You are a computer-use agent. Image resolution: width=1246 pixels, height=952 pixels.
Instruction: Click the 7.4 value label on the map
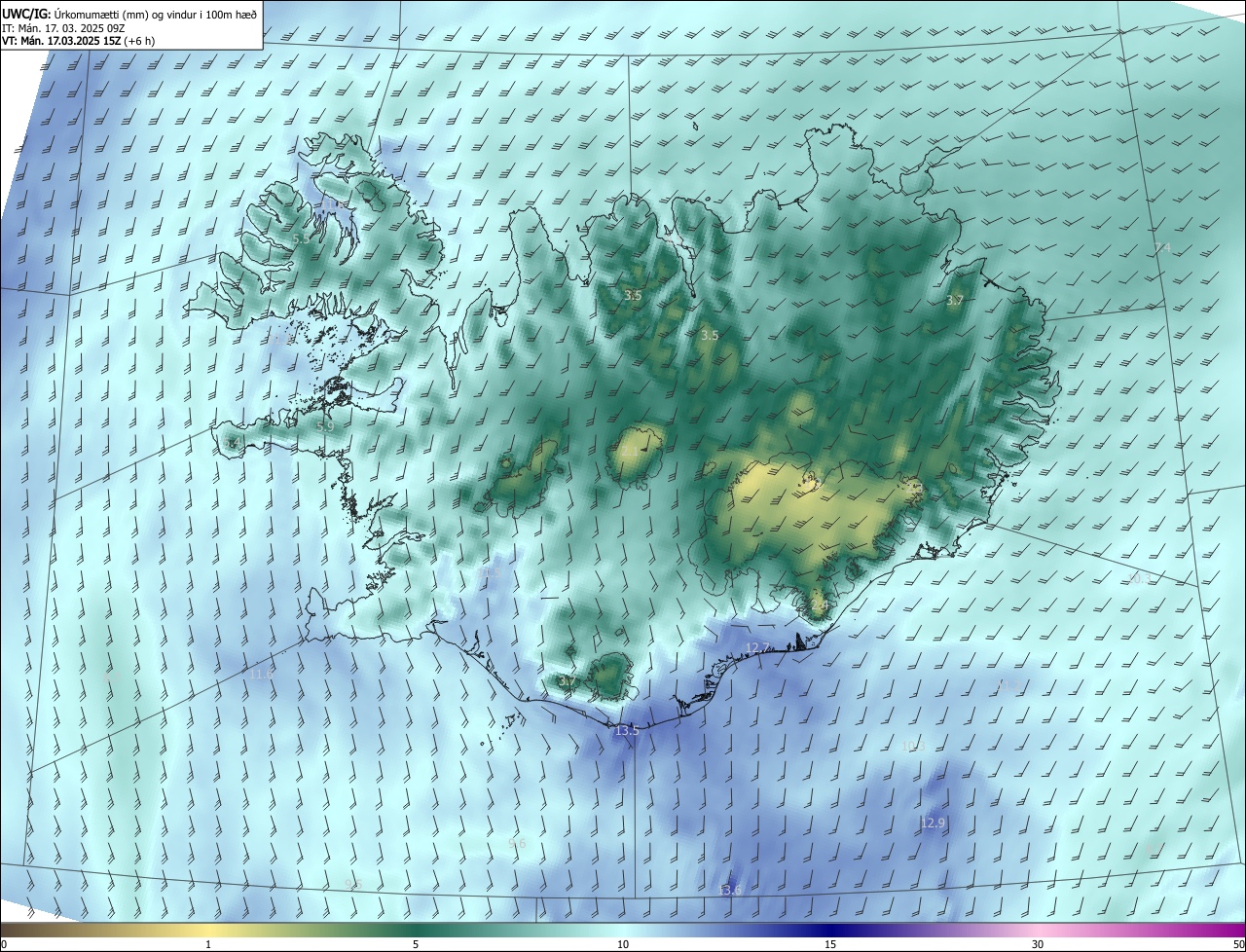coord(1162,248)
